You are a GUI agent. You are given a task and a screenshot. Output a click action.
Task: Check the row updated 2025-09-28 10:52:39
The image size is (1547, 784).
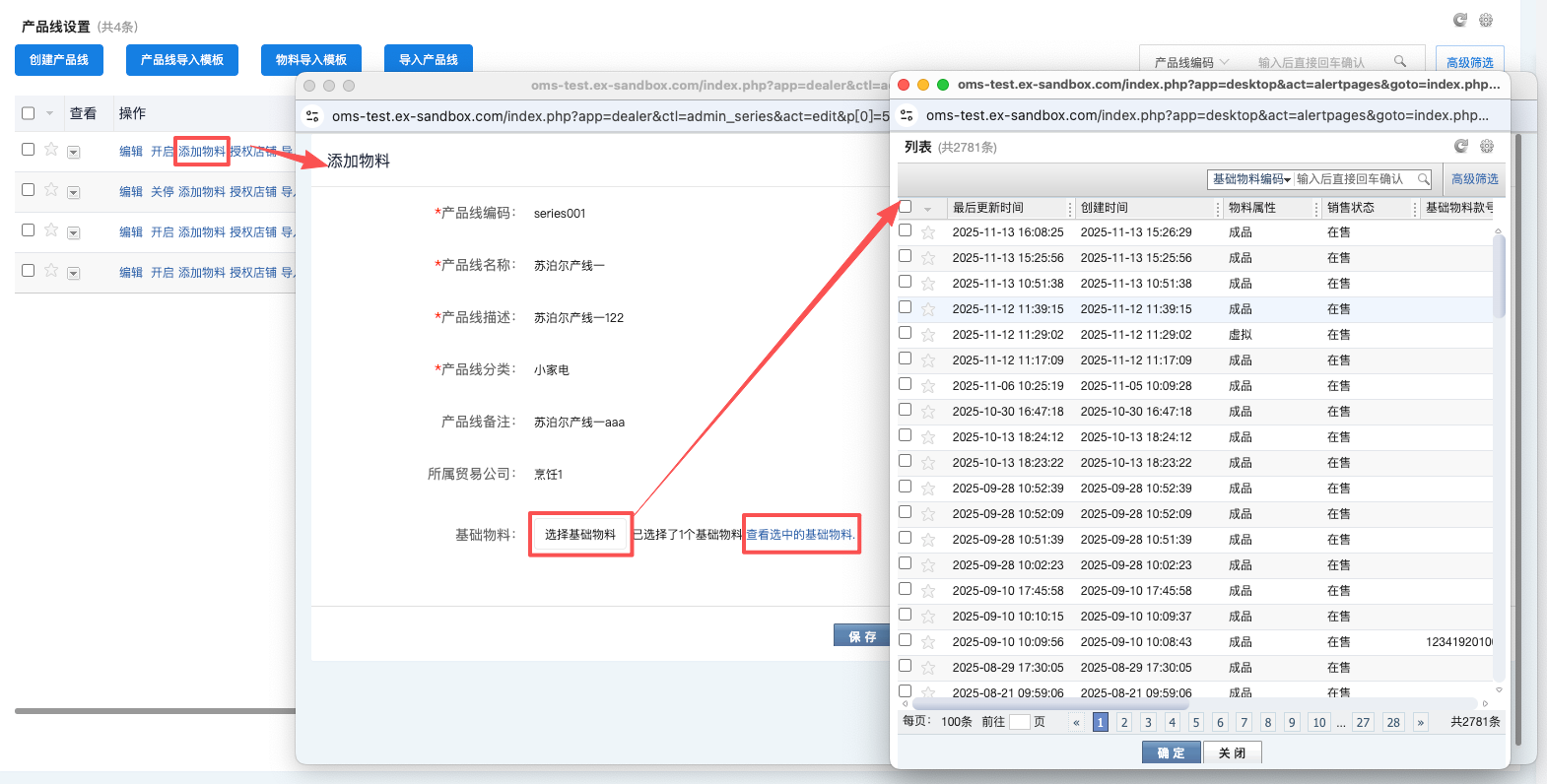click(906, 487)
